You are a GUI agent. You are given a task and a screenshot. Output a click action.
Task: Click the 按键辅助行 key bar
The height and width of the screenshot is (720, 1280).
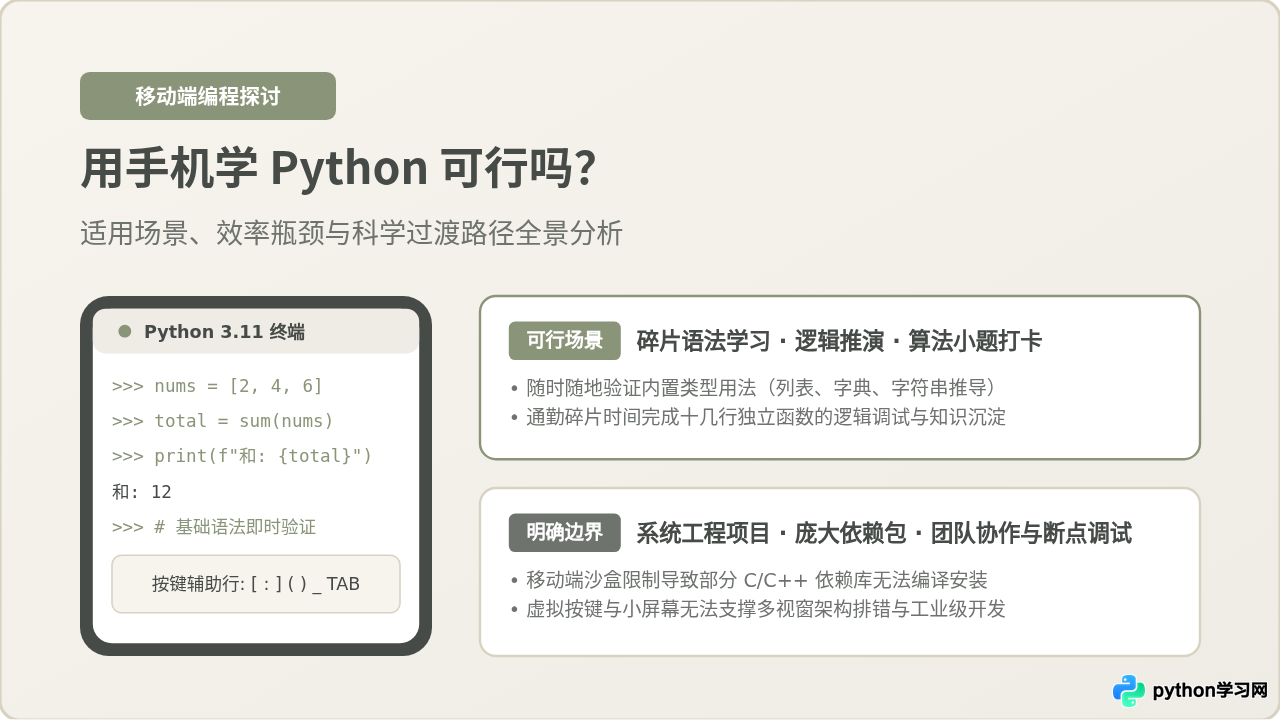tap(256, 584)
